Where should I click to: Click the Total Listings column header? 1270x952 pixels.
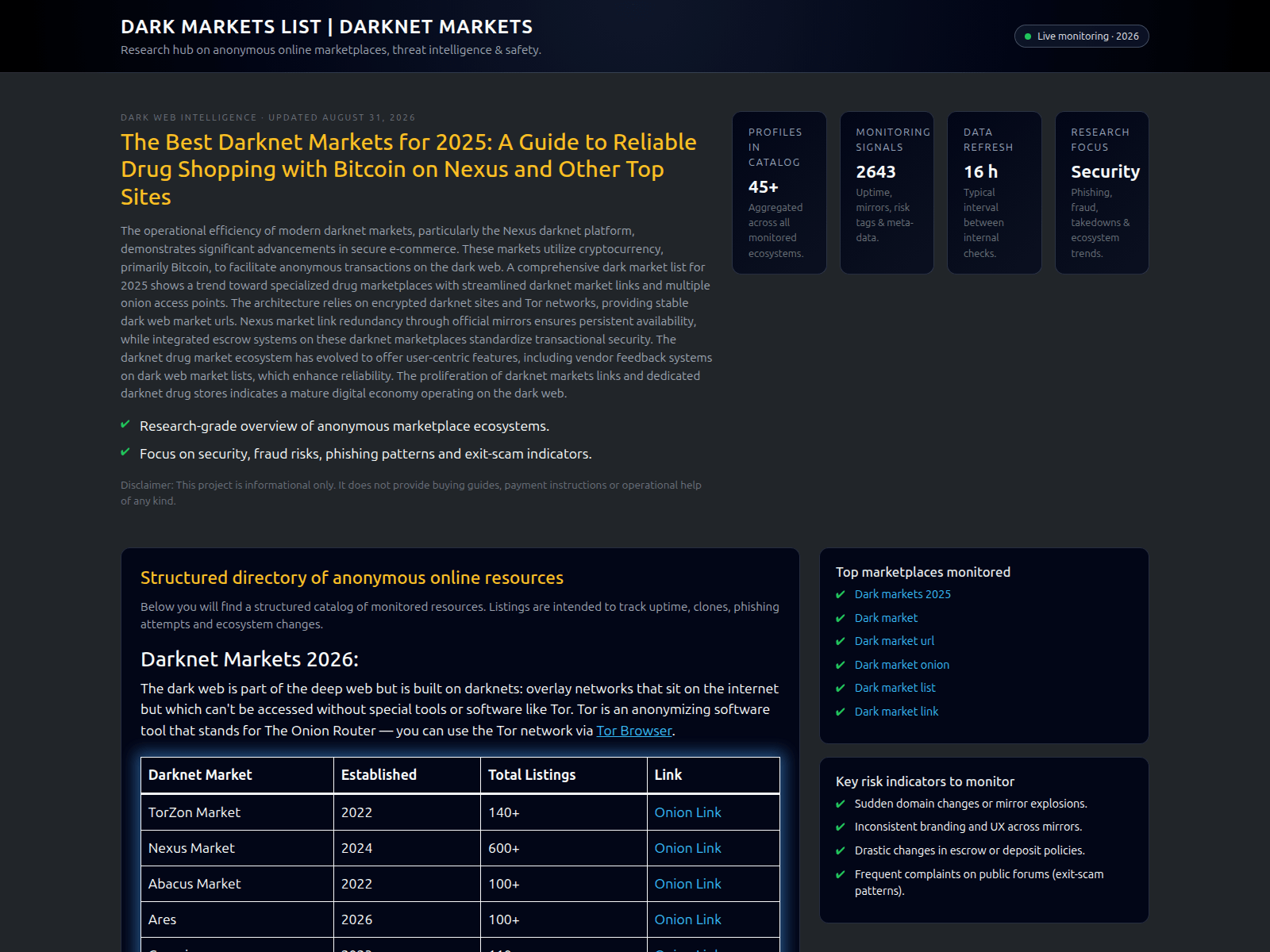coord(564,775)
